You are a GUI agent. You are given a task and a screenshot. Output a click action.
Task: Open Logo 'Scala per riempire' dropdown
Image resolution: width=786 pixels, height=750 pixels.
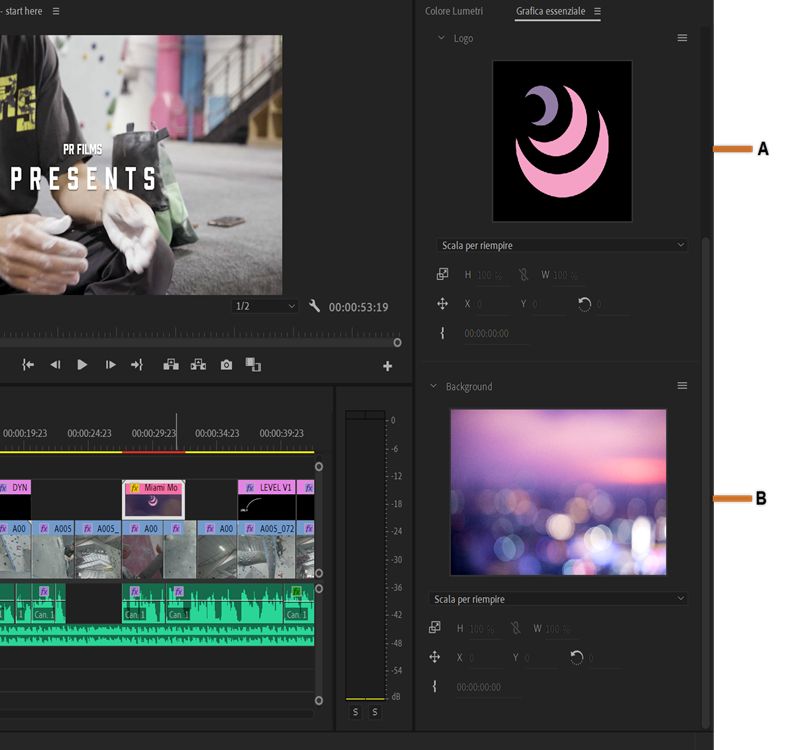pyautogui.click(x=562, y=245)
